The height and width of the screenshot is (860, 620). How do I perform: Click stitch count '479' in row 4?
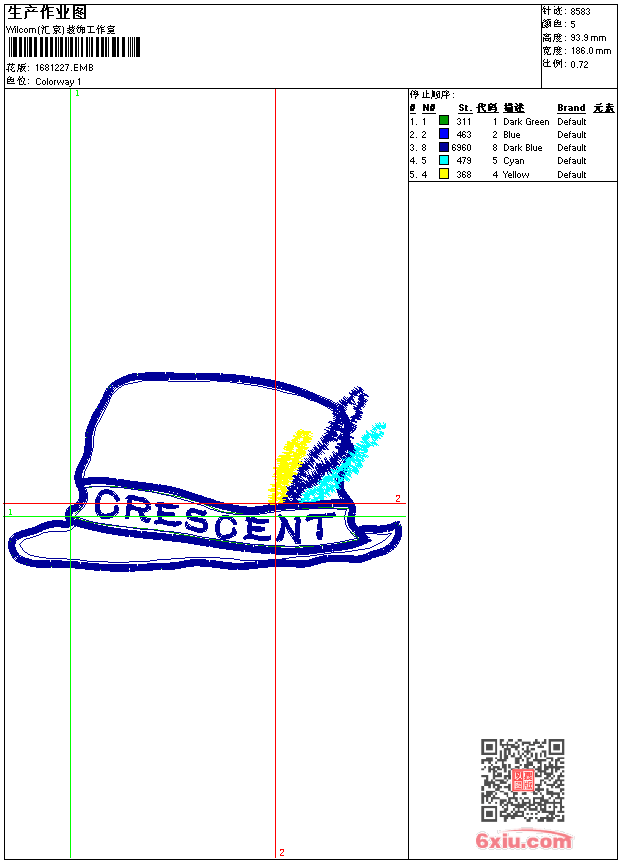(464, 161)
